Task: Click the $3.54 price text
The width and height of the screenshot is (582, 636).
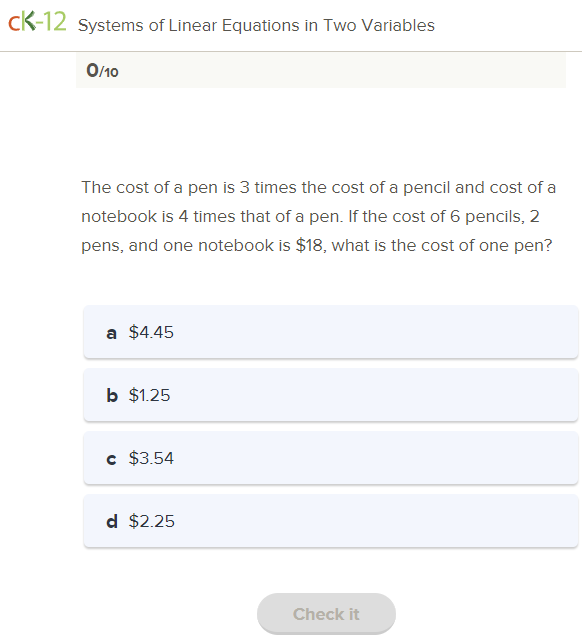Action: click(151, 458)
